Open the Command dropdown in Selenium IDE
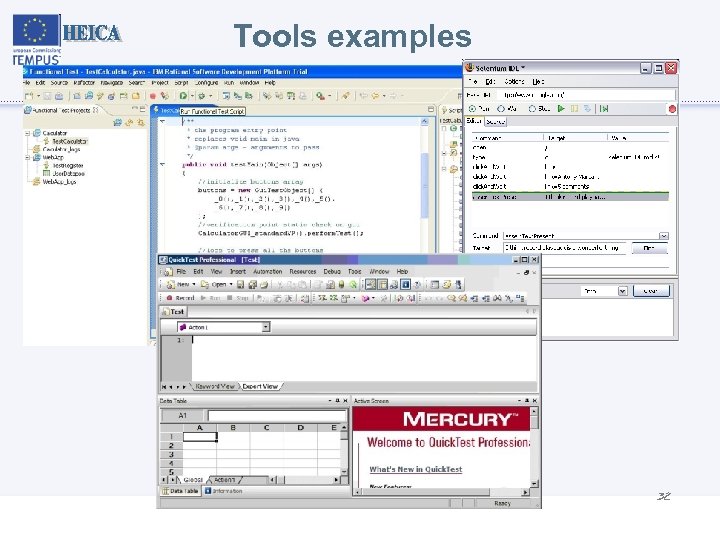 tap(664, 236)
